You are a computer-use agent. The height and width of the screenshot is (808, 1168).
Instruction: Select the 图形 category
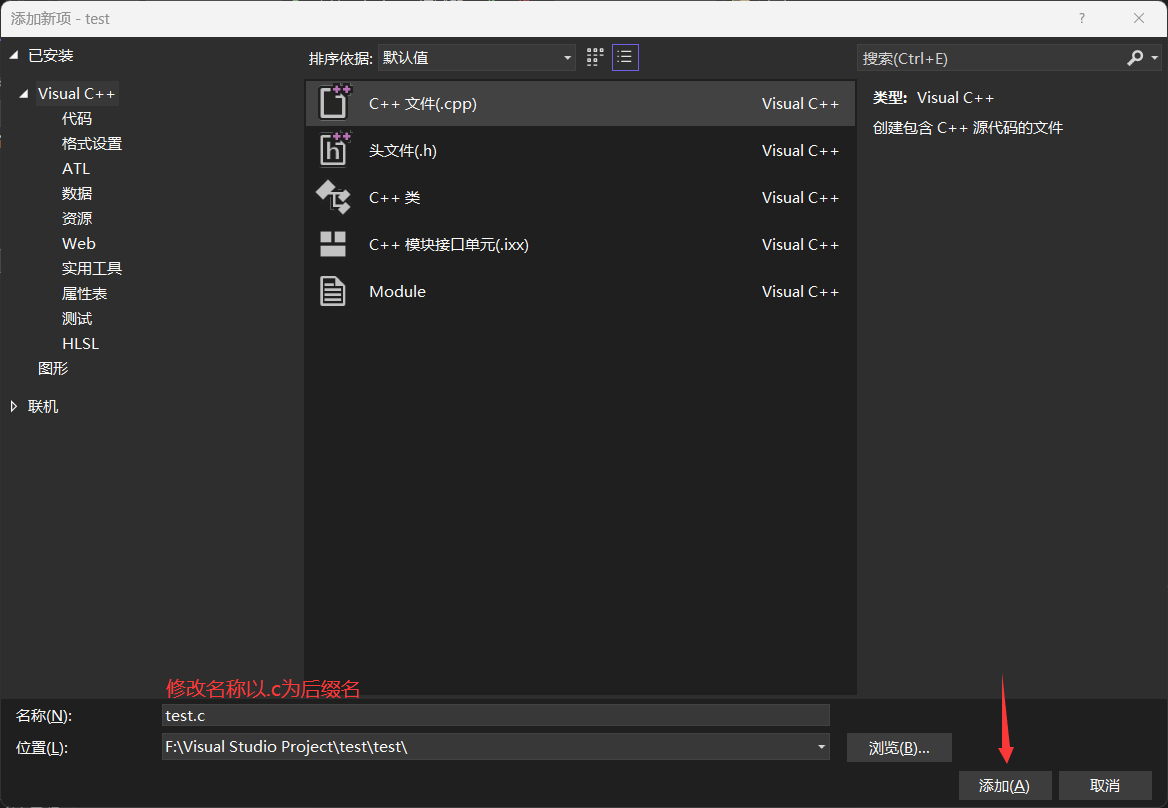click(53, 368)
